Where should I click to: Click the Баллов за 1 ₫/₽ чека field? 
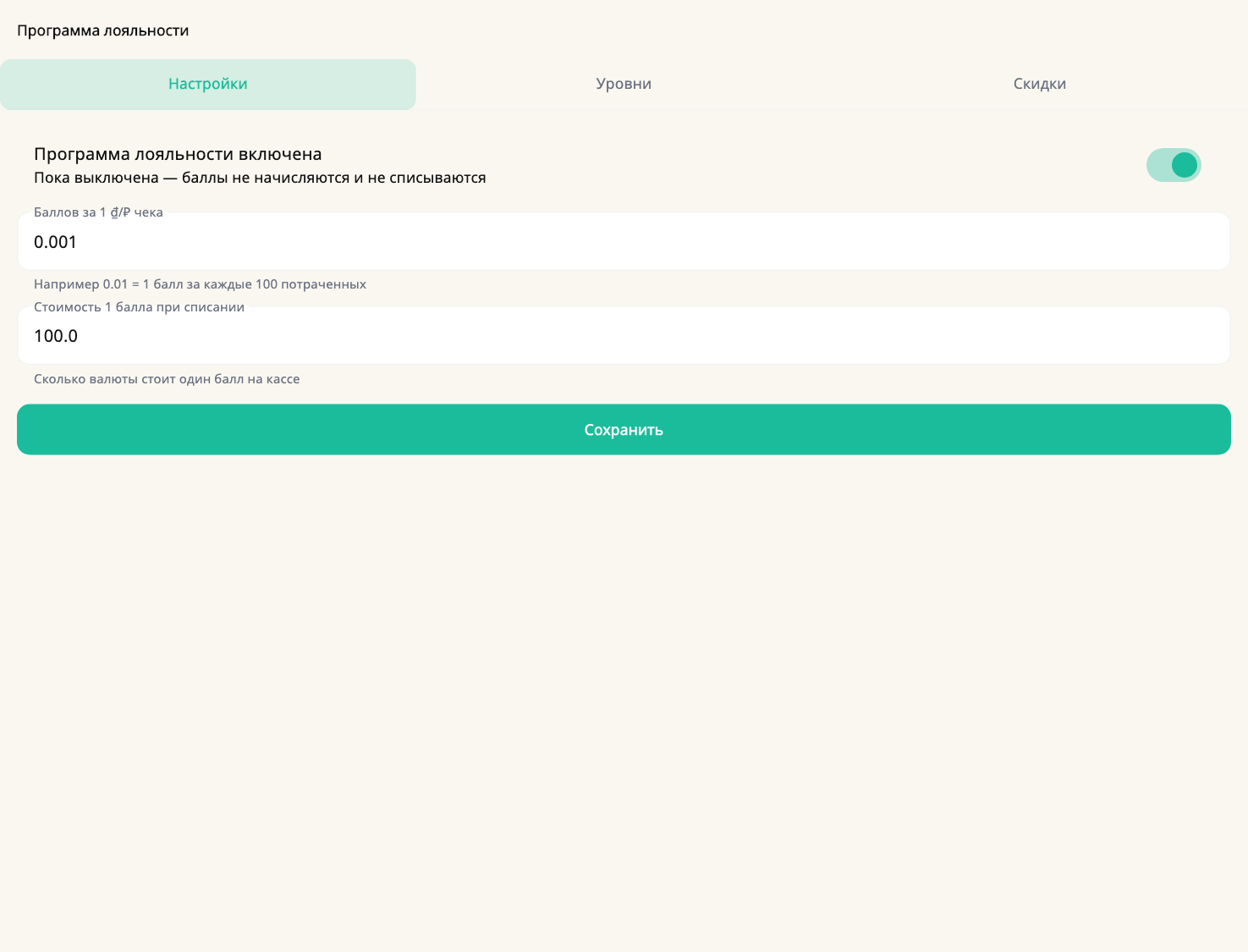point(624,242)
